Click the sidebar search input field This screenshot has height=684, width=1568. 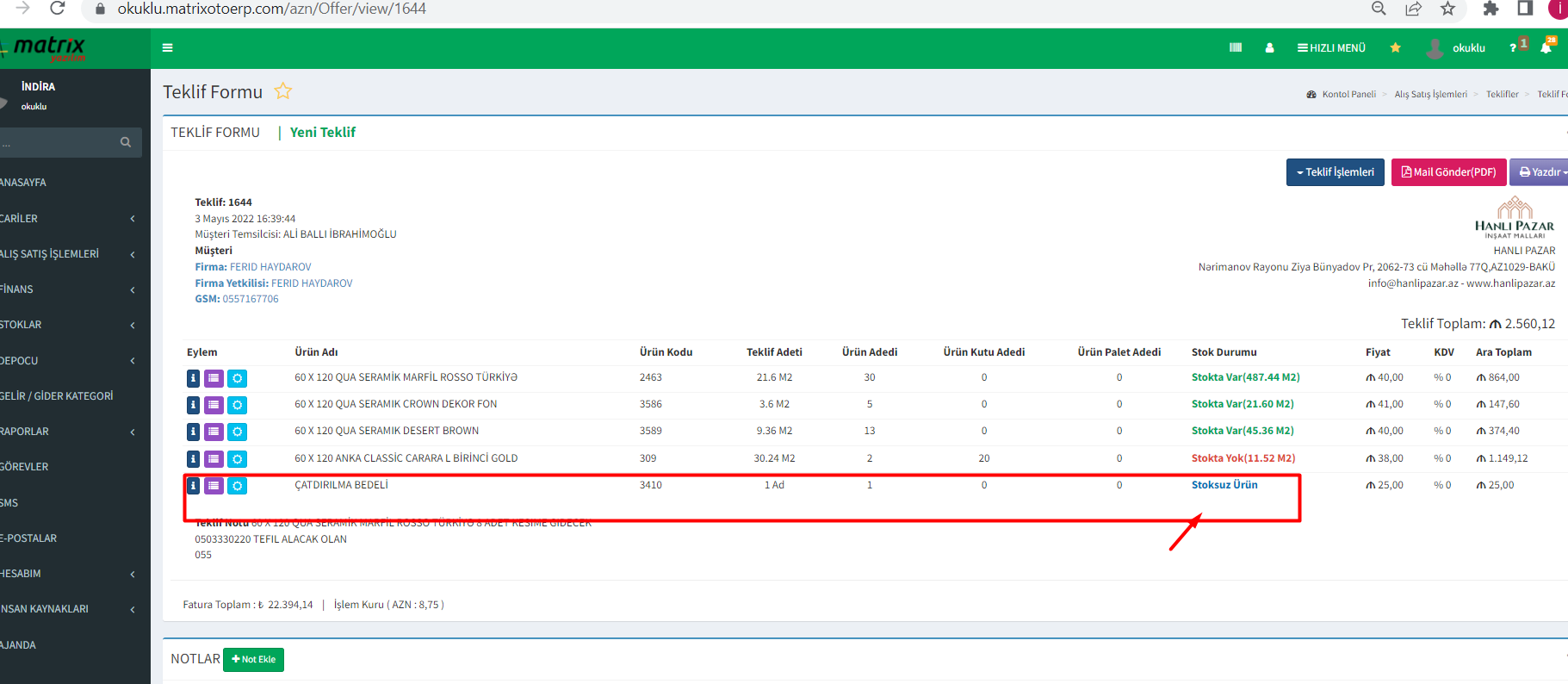click(x=56, y=143)
